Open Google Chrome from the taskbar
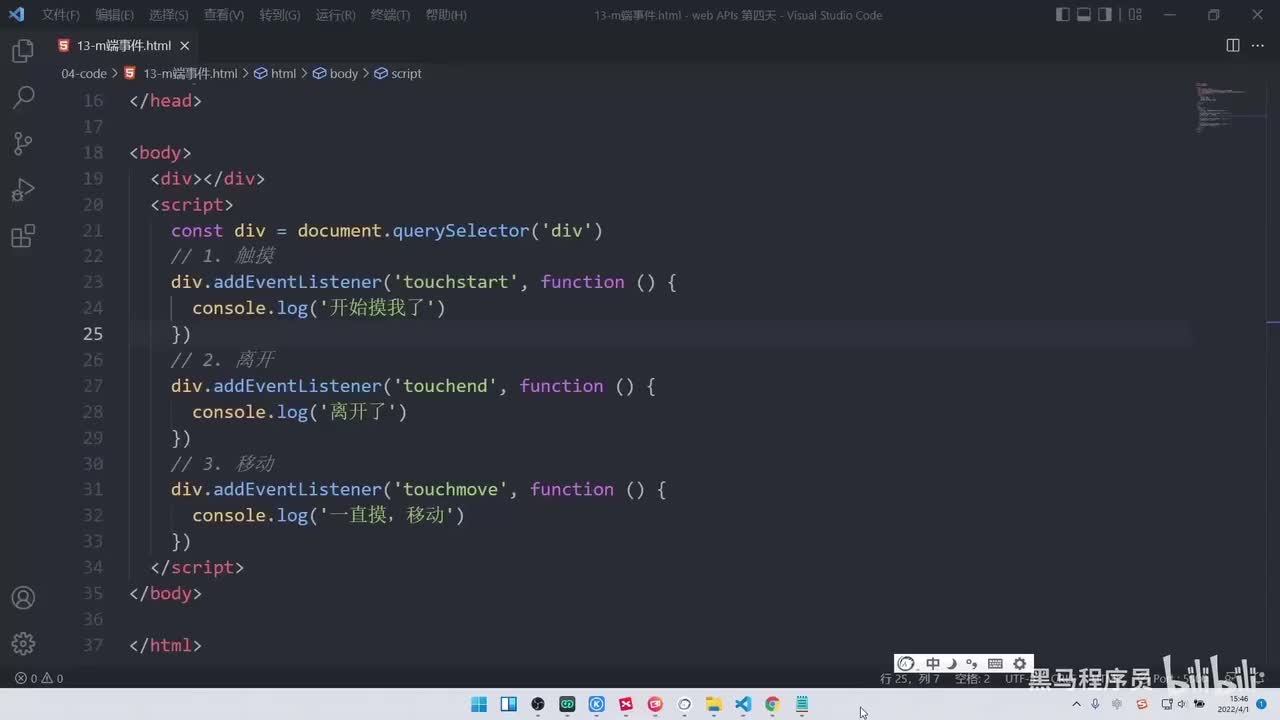This screenshot has width=1280, height=720. 772,704
